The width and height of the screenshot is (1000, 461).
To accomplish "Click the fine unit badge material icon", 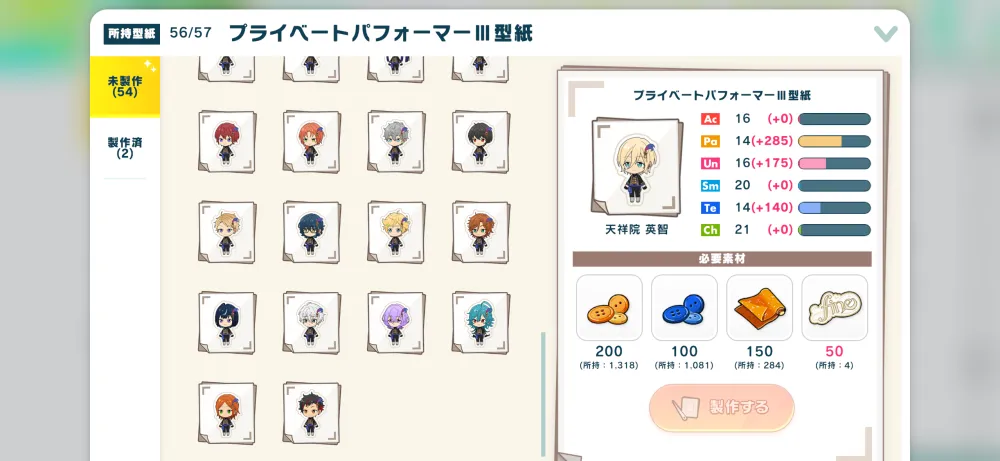I will (x=835, y=307).
